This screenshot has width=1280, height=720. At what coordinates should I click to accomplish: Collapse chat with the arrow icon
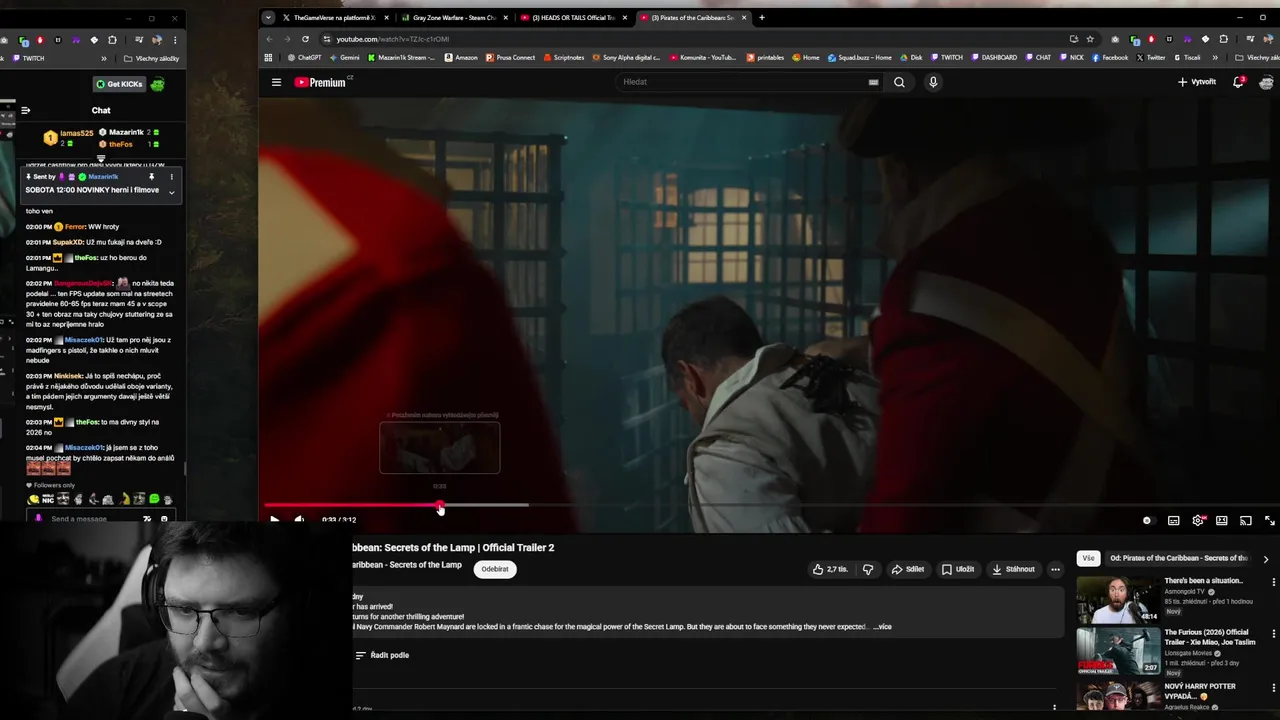[26, 110]
